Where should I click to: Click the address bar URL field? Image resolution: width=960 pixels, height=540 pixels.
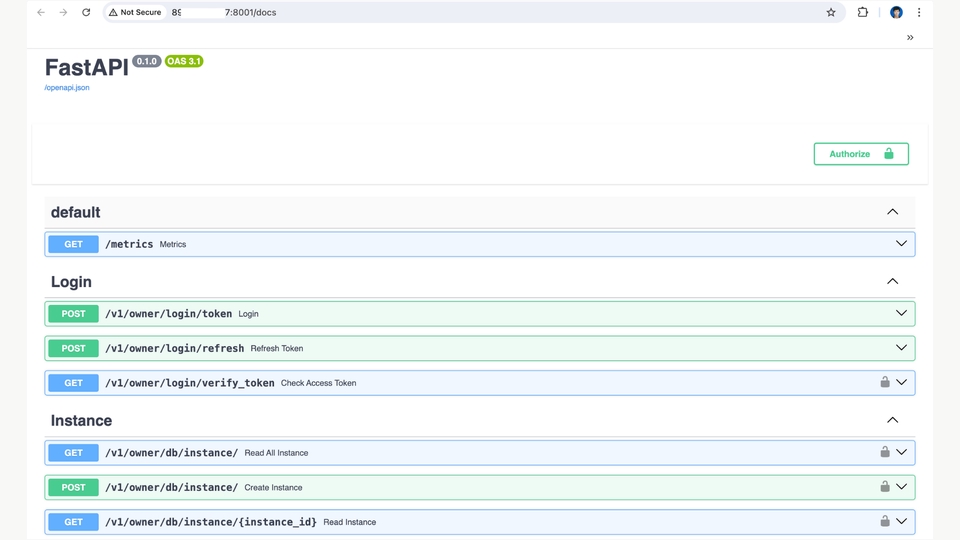click(x=474, y=12)
